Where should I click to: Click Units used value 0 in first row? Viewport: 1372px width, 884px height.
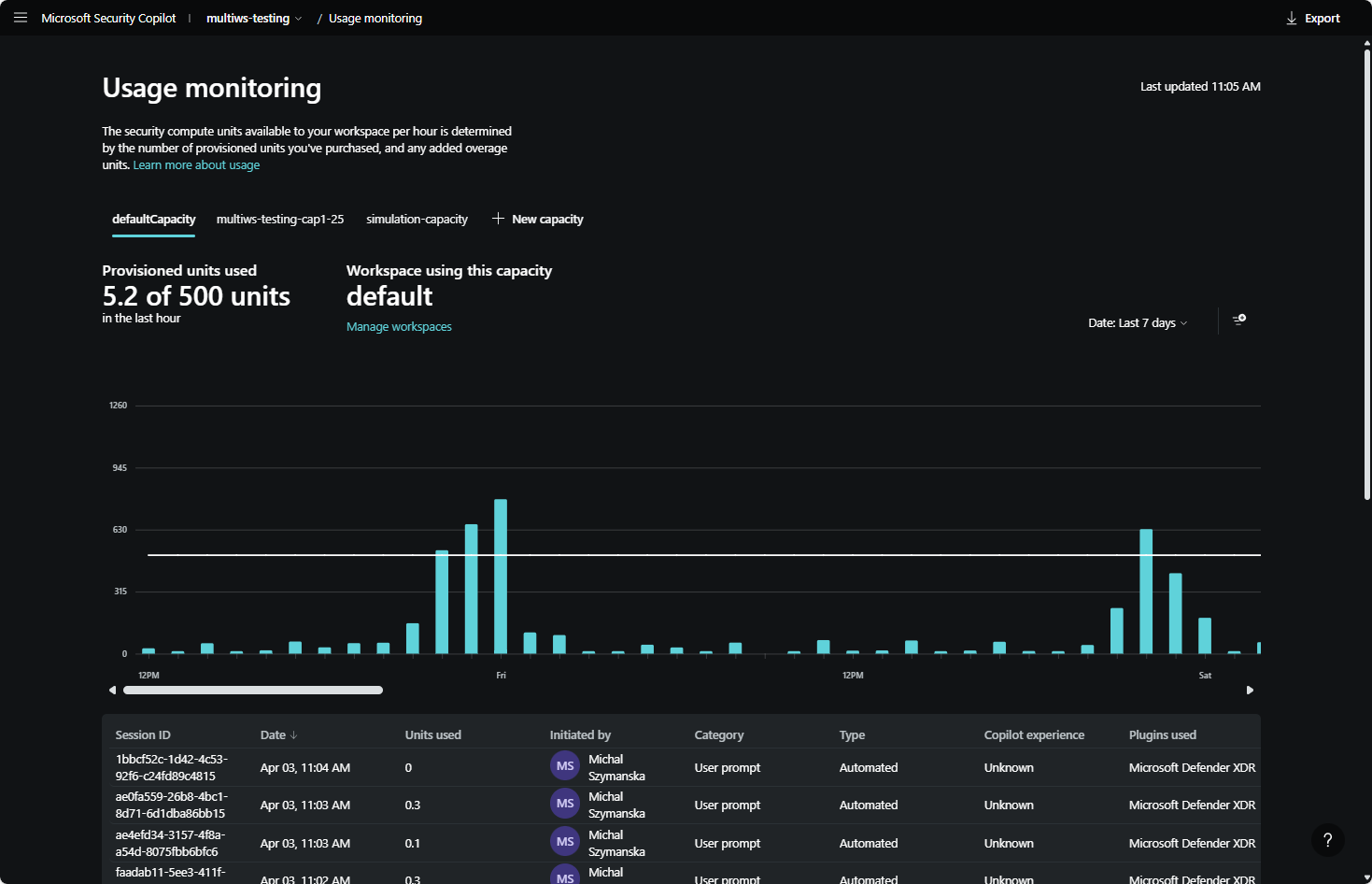(408, 768)
